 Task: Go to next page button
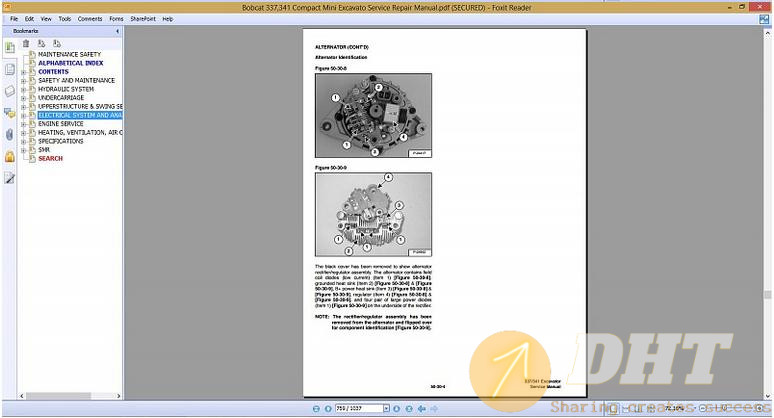[x=397, y=409]
